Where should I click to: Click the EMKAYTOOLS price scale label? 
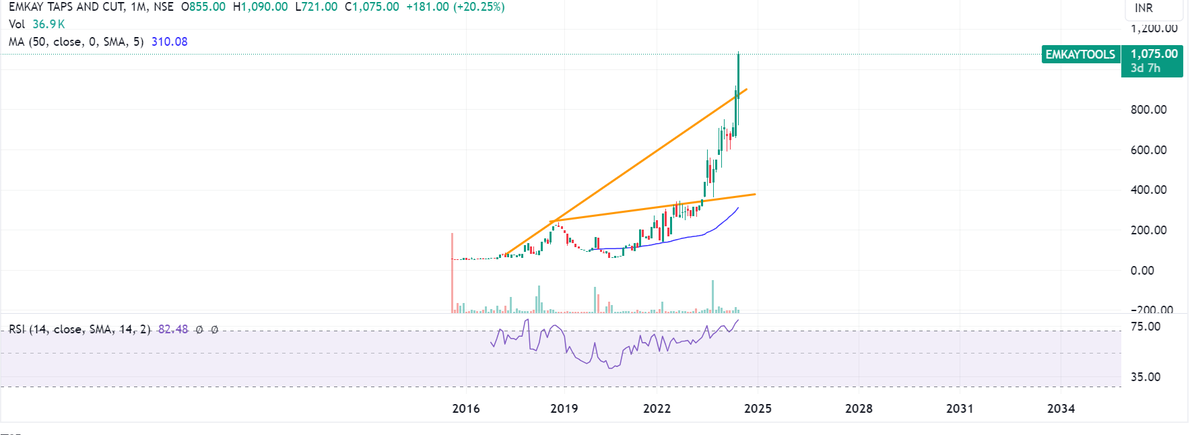[1080, 54]
